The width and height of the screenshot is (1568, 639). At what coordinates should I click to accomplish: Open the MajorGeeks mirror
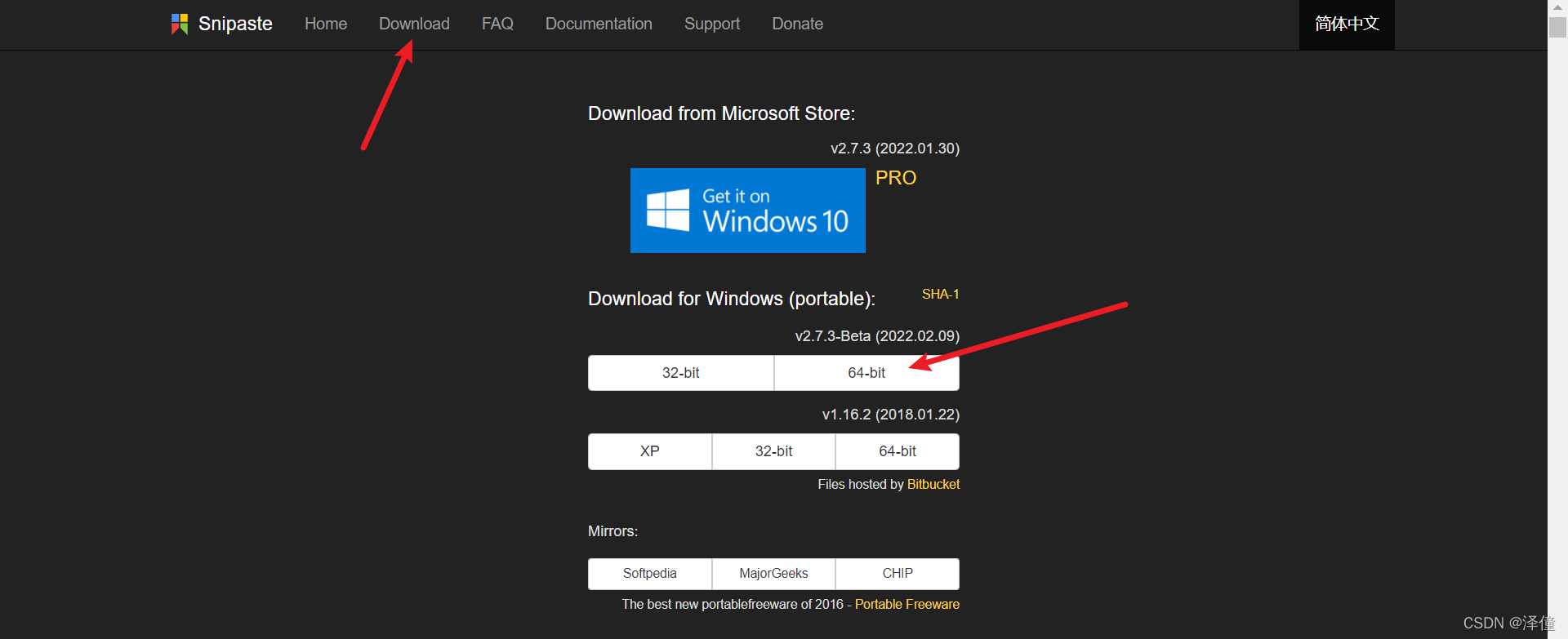tap(773, 574)
